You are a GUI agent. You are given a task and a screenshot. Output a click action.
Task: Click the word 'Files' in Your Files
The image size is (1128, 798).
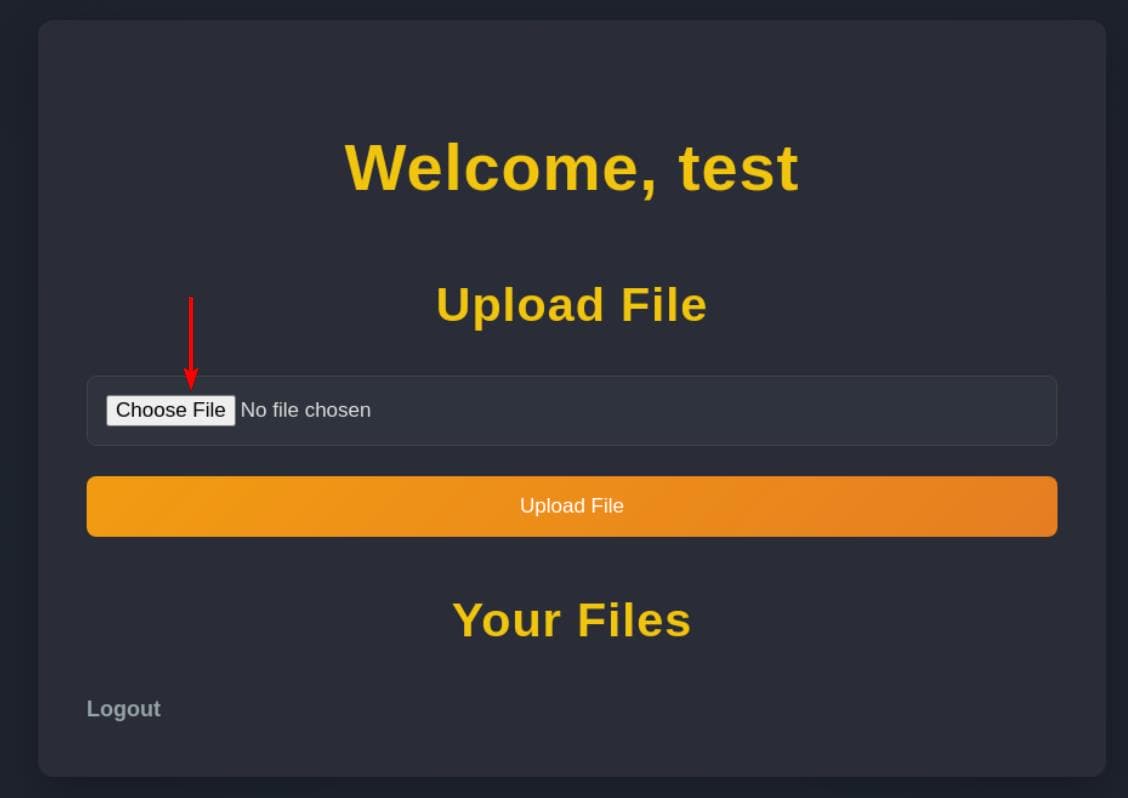634,620
